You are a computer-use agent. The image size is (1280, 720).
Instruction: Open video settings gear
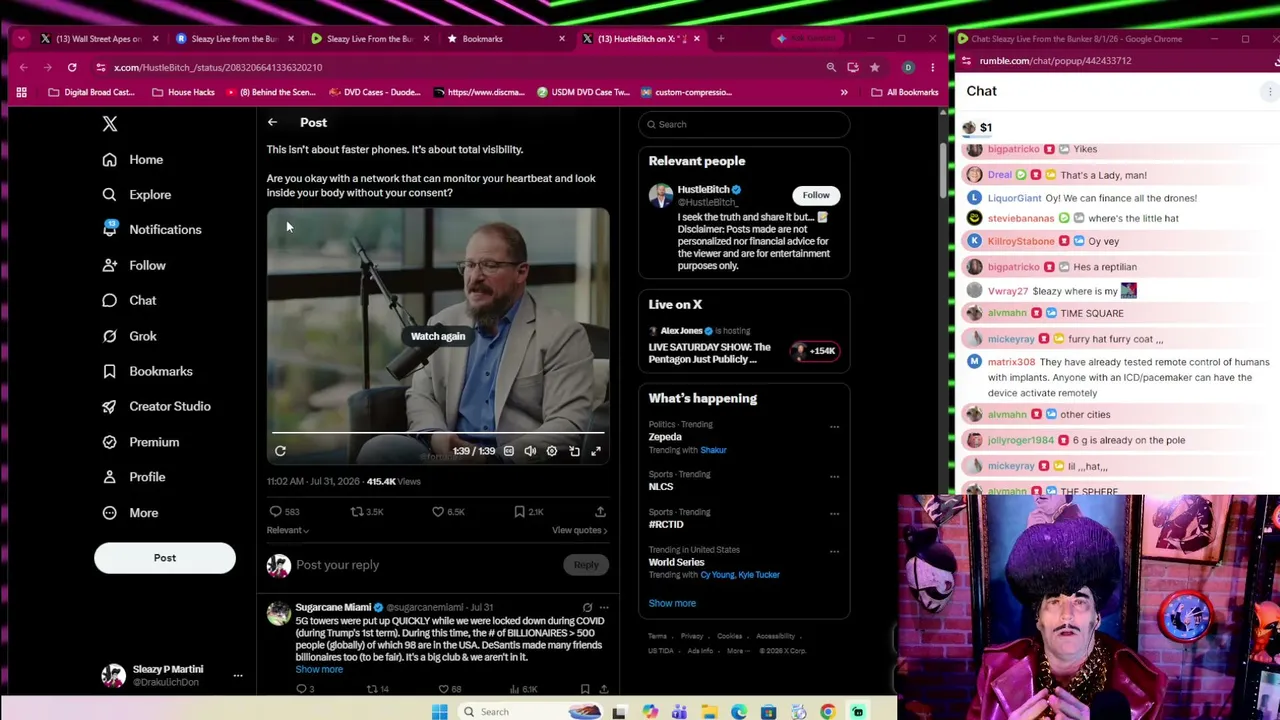[552, 451]
